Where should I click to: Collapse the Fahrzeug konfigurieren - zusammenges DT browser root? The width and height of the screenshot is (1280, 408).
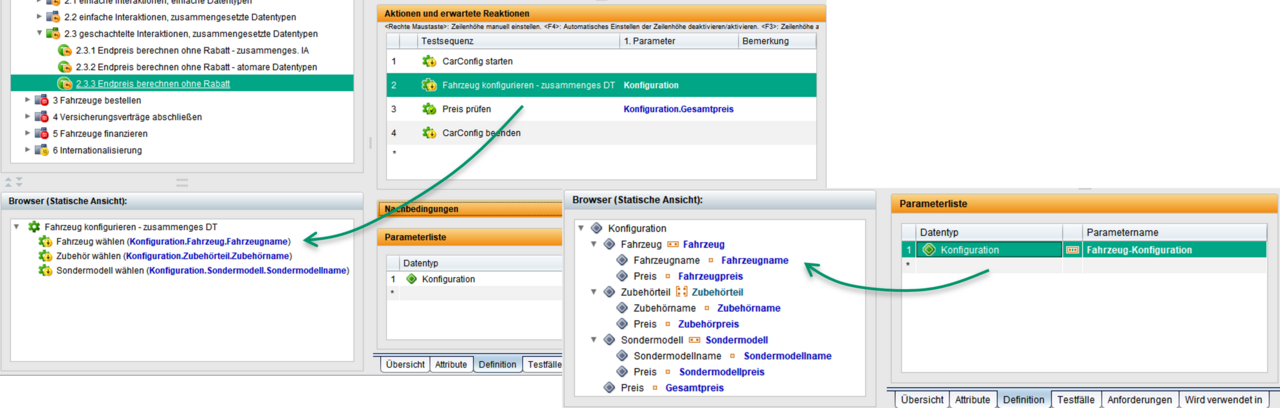point(17,227)
